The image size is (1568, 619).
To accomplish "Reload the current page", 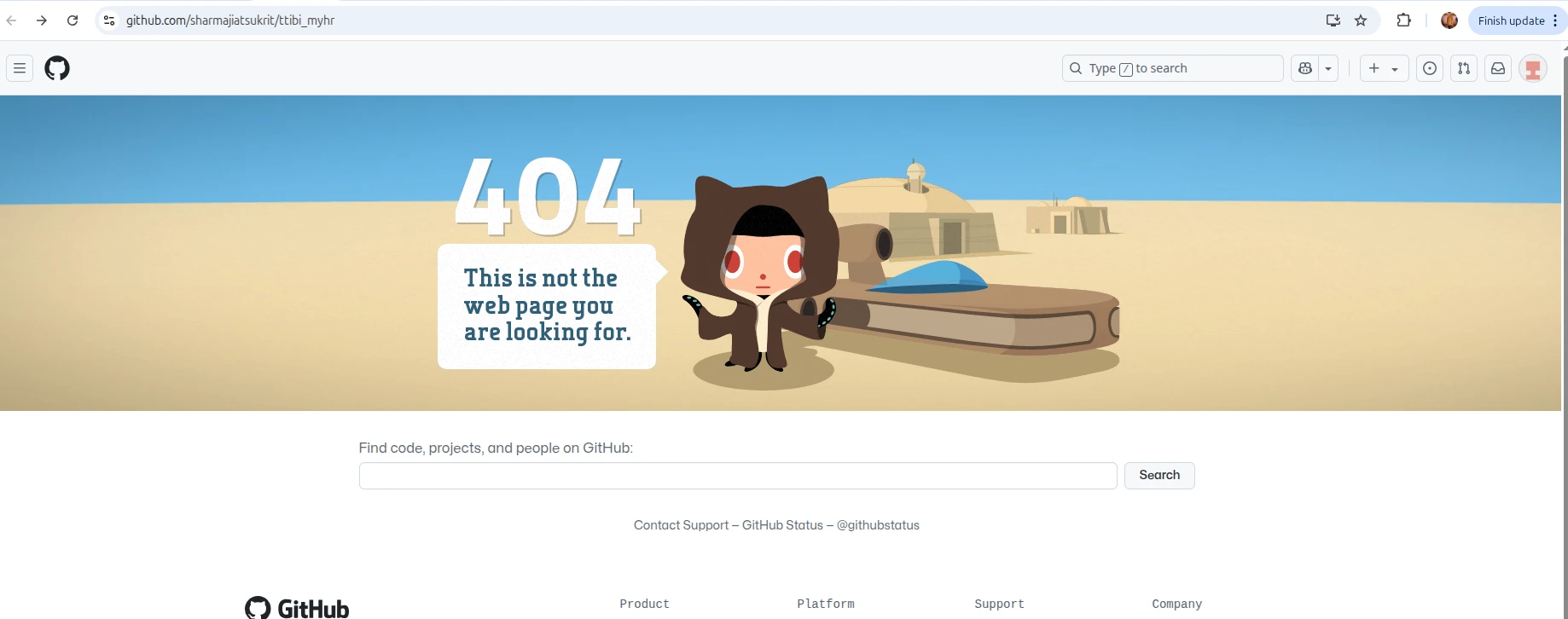I will coord(73,20).
